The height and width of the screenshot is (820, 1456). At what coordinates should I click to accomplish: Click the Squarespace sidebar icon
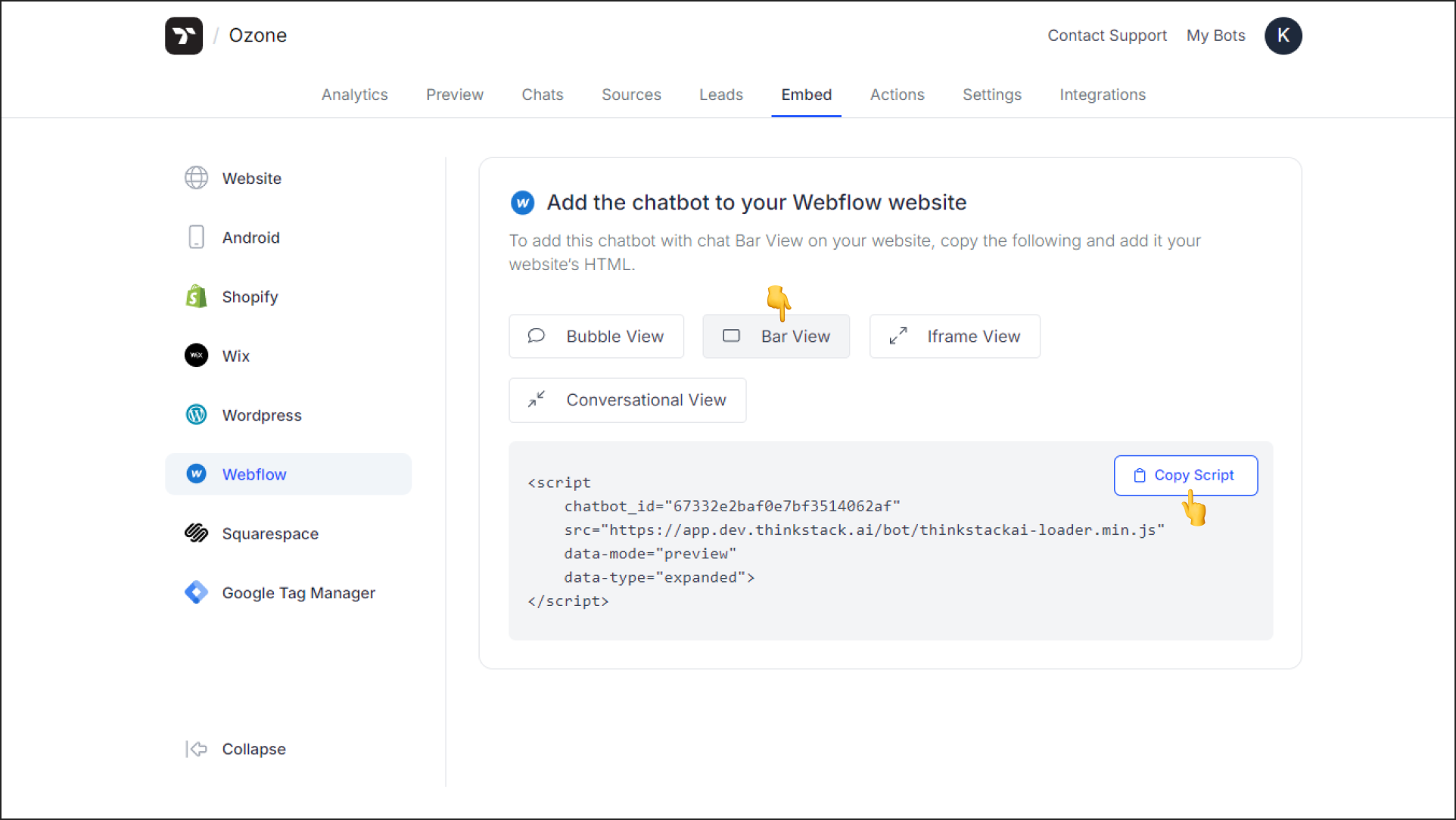(x=196, y=533)
